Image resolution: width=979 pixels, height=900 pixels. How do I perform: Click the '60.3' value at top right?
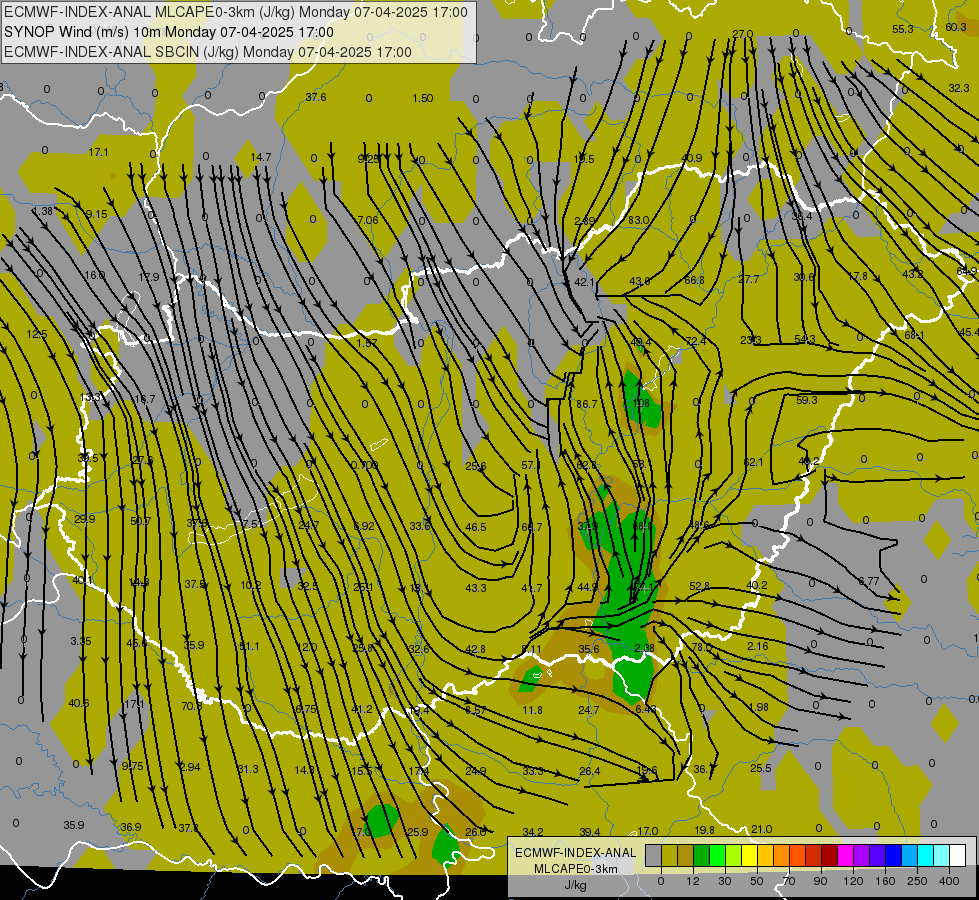[x=956, y=27]
